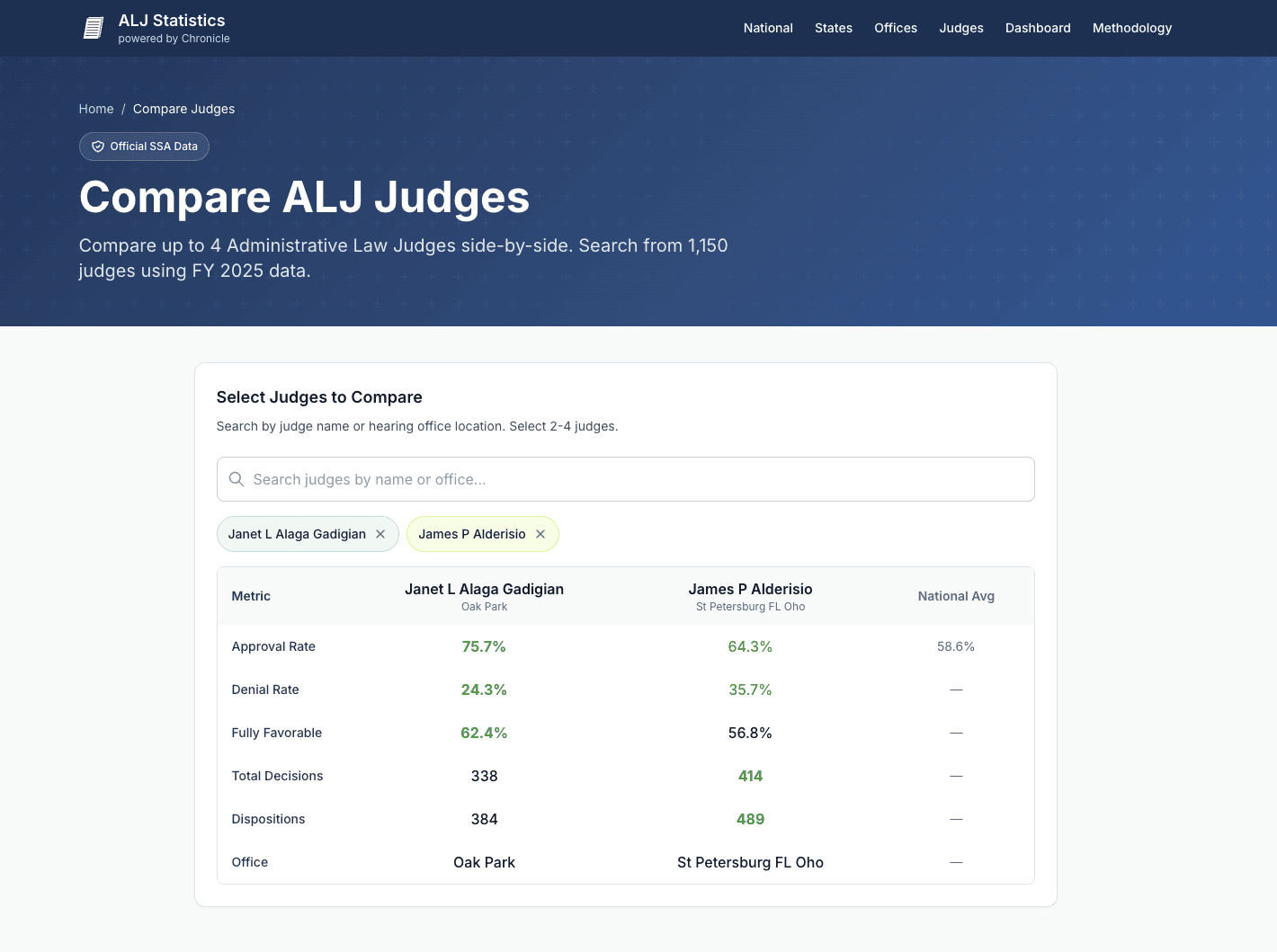The width and height of the screenshot is (1277, 952).
Task: Select Janet L Alaga Gadigian column header
Action: point(484,589)
